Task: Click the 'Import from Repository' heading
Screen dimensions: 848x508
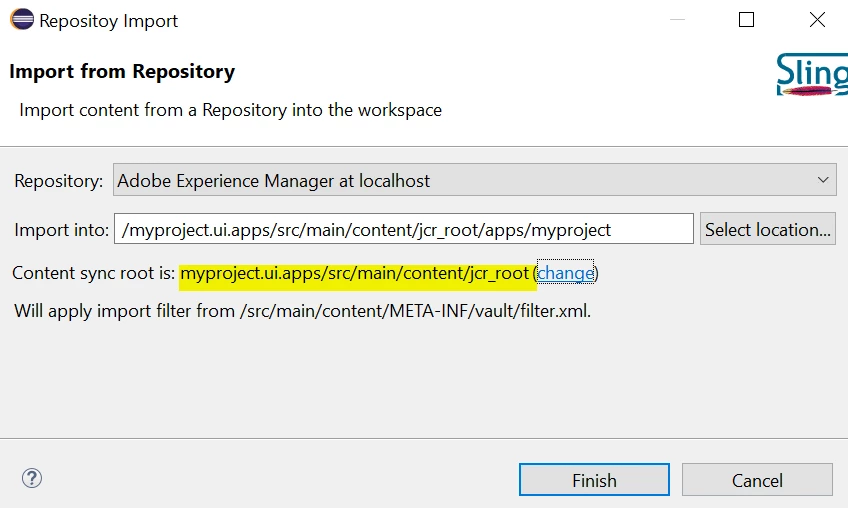Action: click(x=122, y=71)
